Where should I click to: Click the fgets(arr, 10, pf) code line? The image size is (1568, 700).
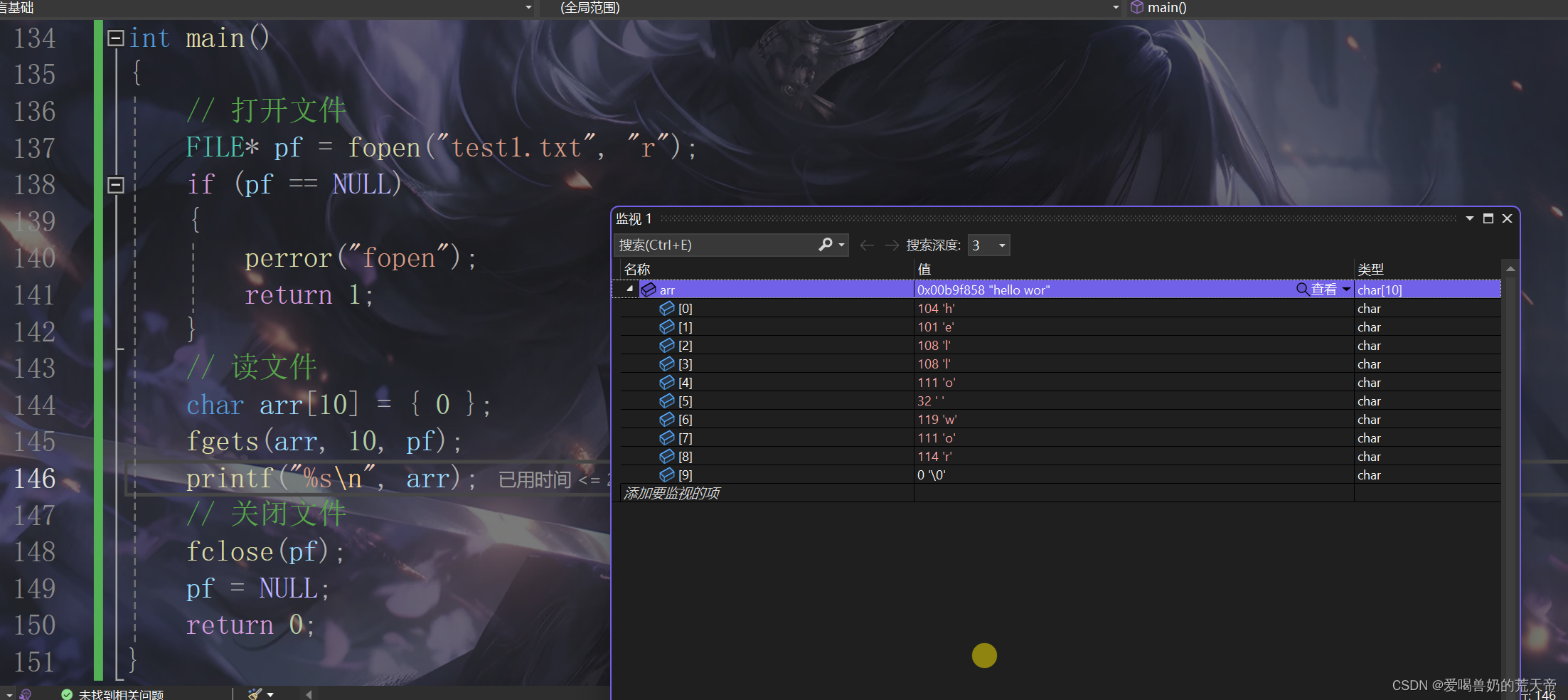324,441
